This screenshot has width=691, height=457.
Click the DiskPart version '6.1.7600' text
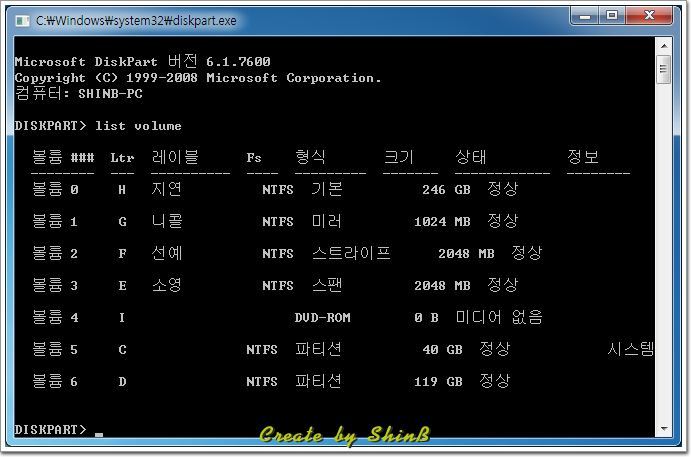(238, 62)
